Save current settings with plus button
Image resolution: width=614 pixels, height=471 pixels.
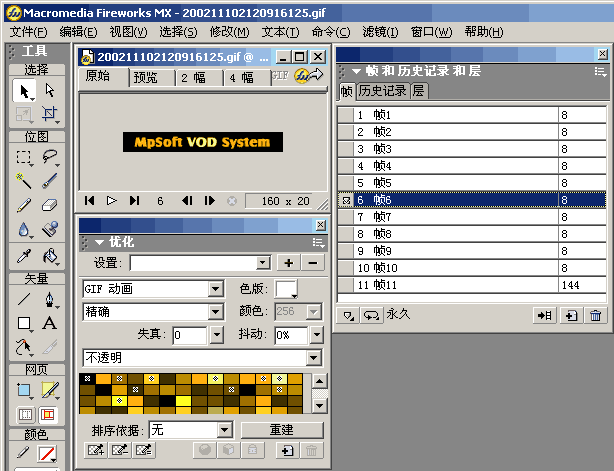coord(289,263)
